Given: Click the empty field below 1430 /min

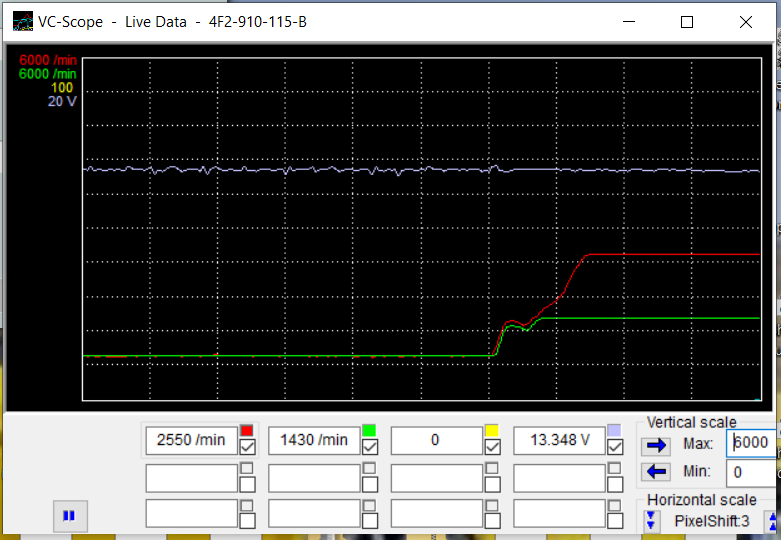Looking at the screenshot, I should tap(314, 478).
